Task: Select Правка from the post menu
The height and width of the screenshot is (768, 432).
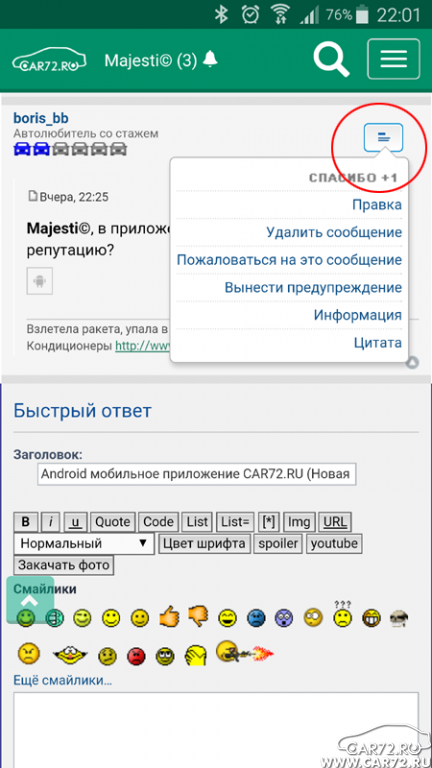Action: point(377,204)
